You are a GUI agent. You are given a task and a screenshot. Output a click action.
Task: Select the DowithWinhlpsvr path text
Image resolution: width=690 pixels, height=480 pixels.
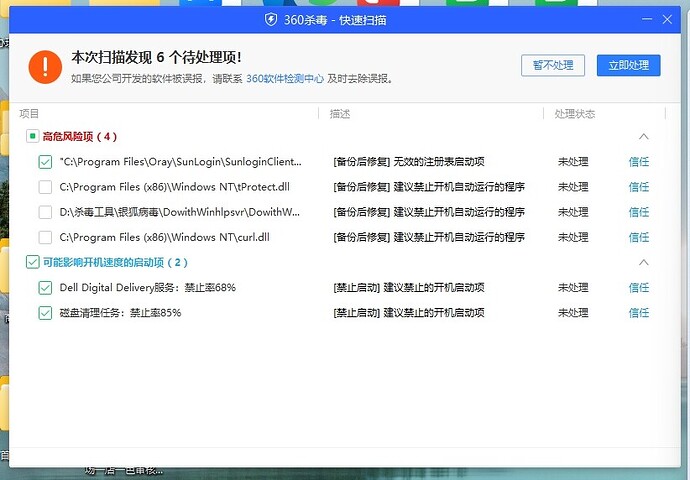click(180, 212)
